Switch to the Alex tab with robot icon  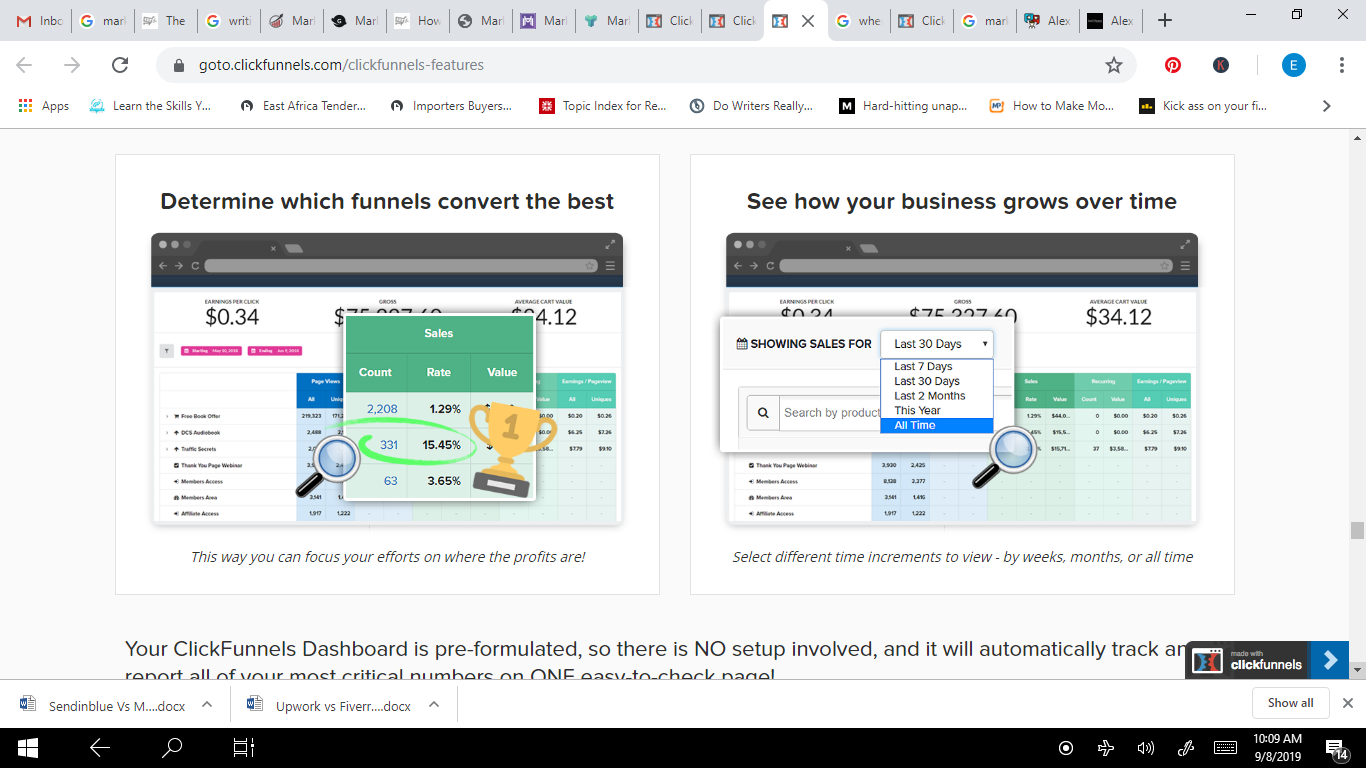[1047, 20]
